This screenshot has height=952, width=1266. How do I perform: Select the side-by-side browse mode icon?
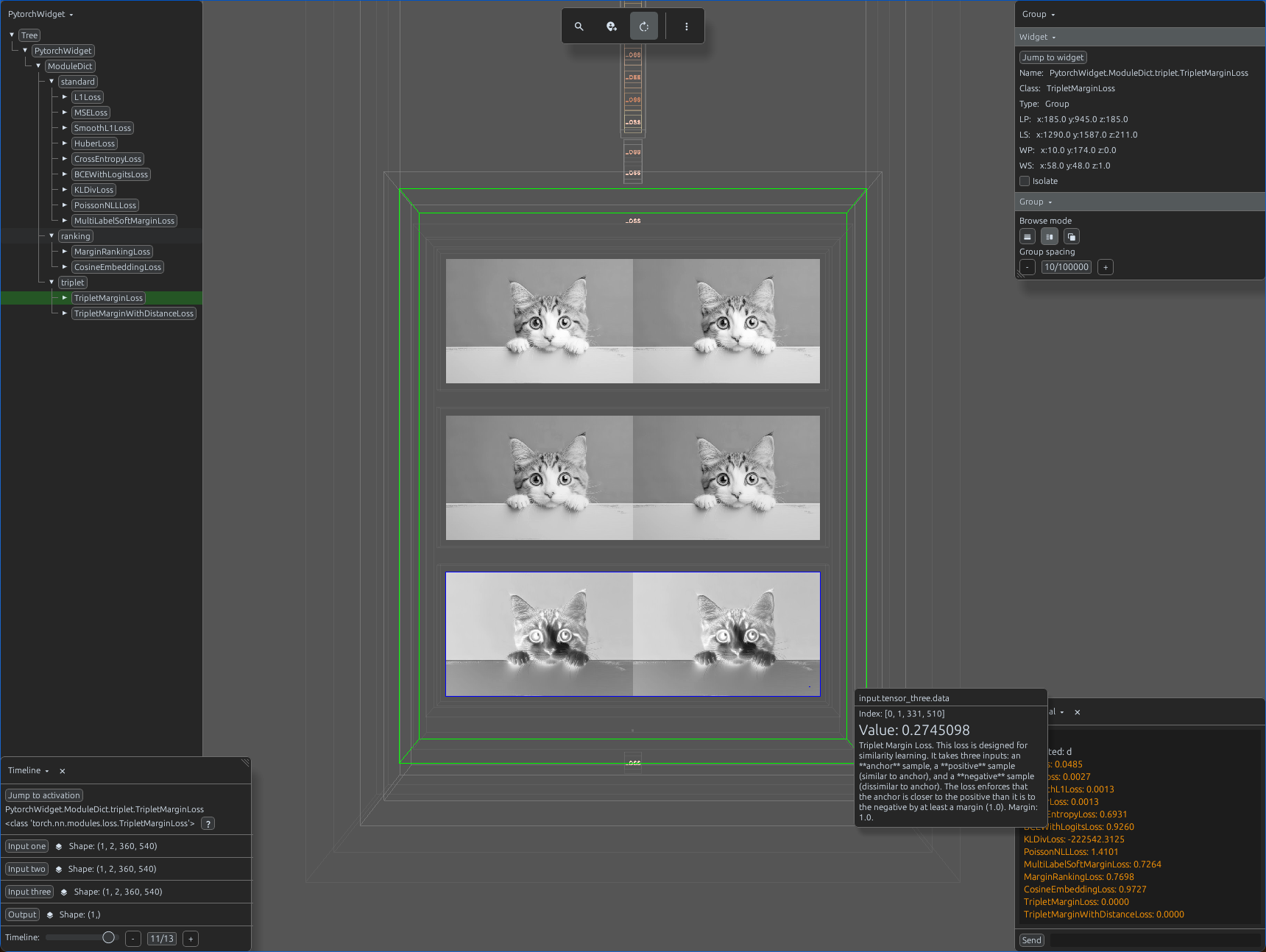tap(1050, 237)
